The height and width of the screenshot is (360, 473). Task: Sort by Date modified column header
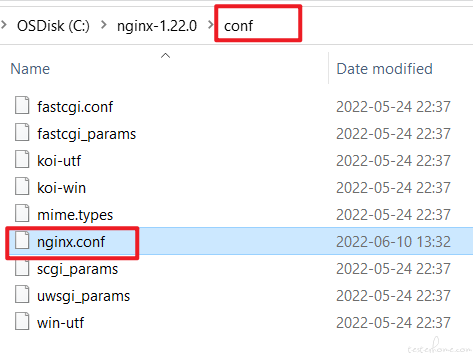click(384, 69)
